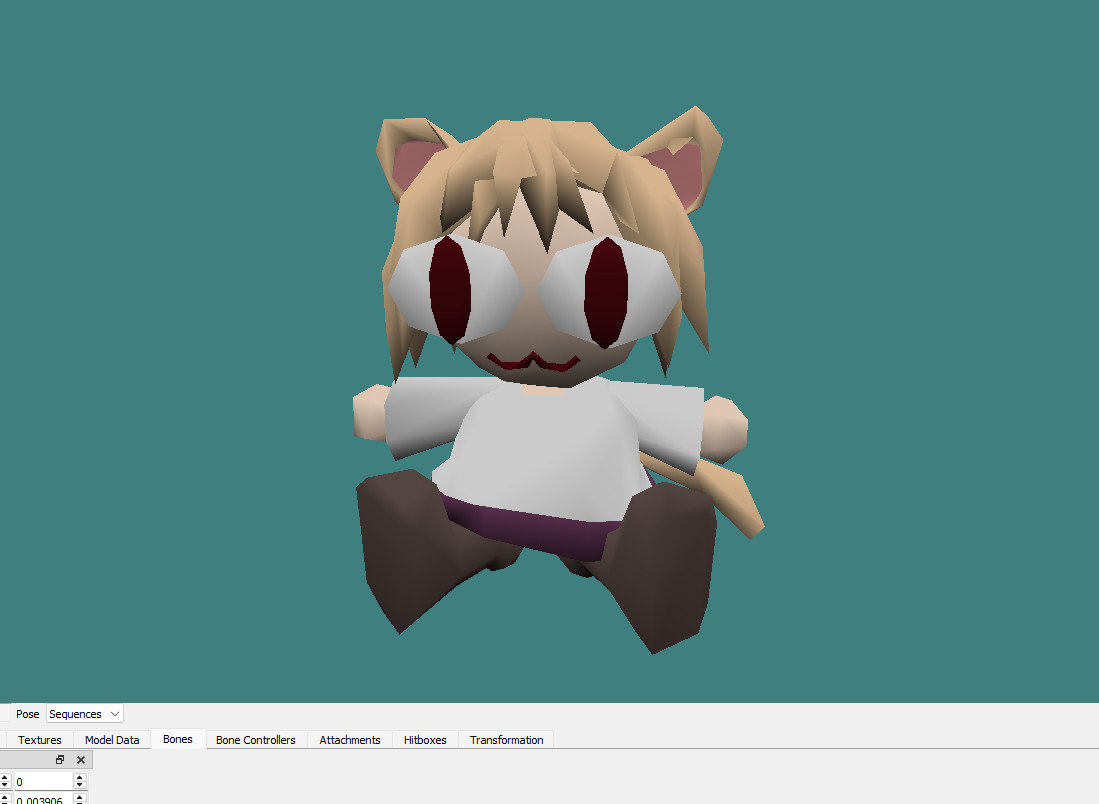This screenshot has width=1099, height=804.
Task: Go to the Bone Controllers tab
Action: coord(255,740)
